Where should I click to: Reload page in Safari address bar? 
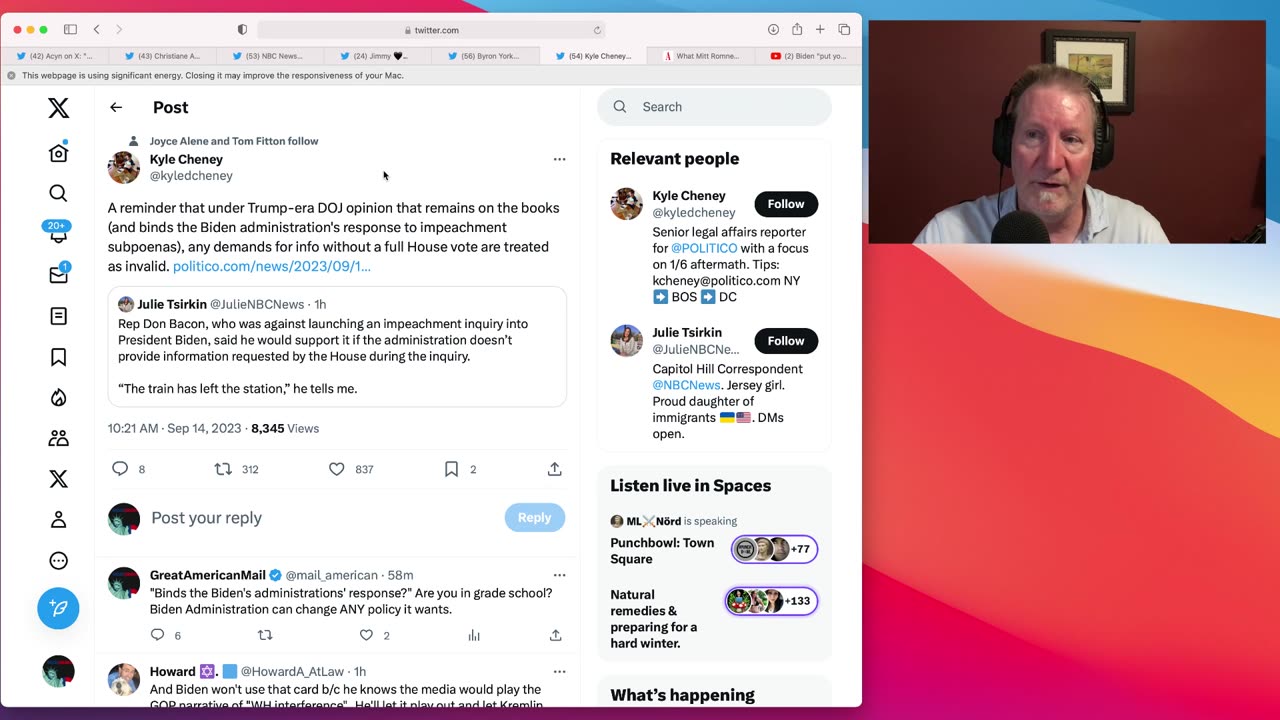(597, 30)
